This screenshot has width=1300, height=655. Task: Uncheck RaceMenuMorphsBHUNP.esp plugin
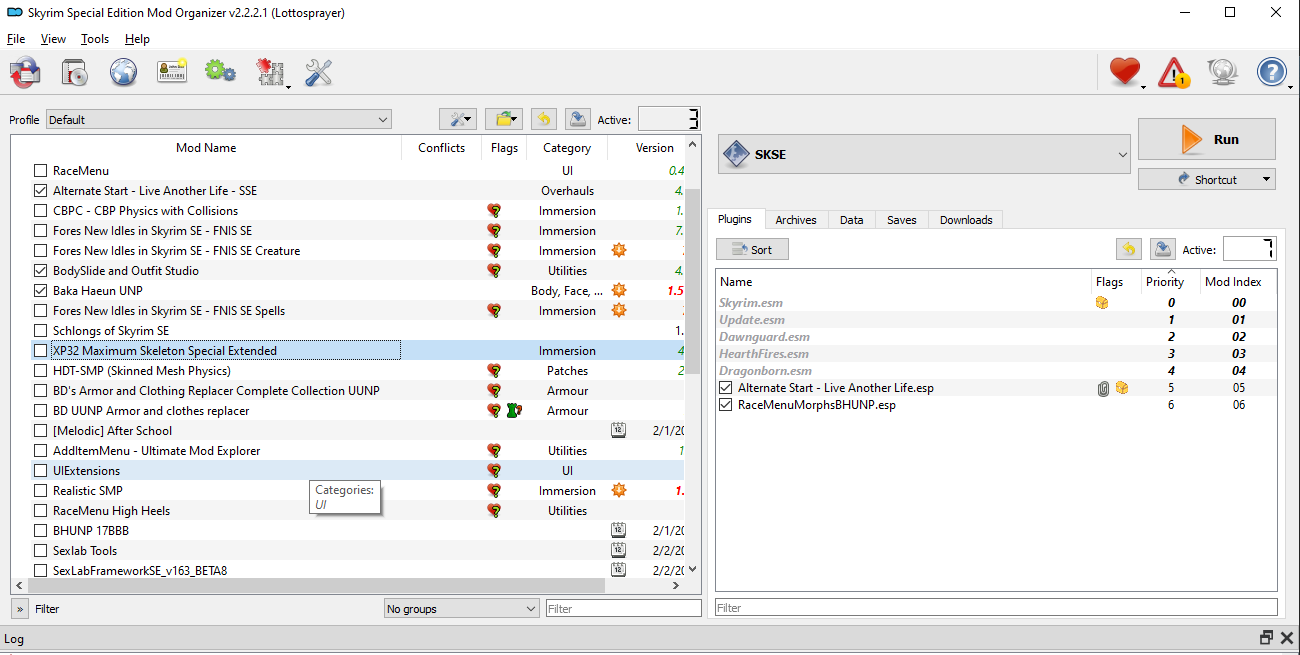(x=726, y=405)
